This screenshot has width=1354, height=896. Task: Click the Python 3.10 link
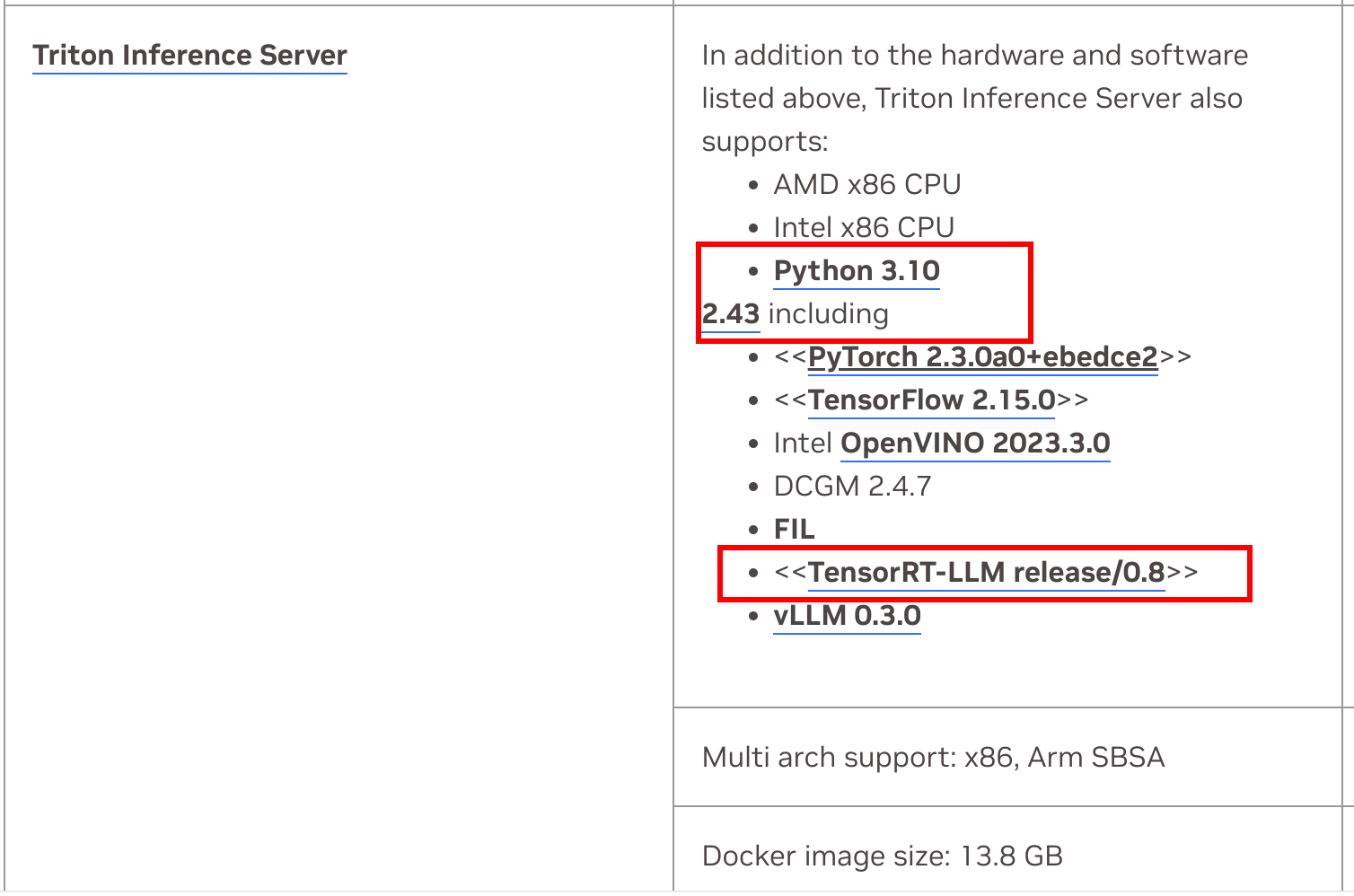pyautogui.click(x=857, y=271)
